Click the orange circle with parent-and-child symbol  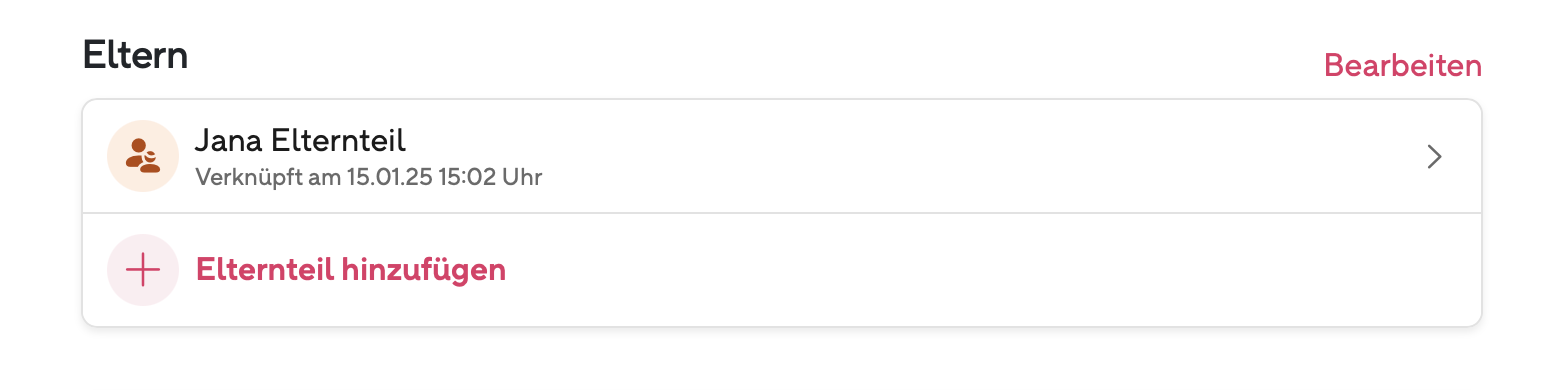pos(143,156)
